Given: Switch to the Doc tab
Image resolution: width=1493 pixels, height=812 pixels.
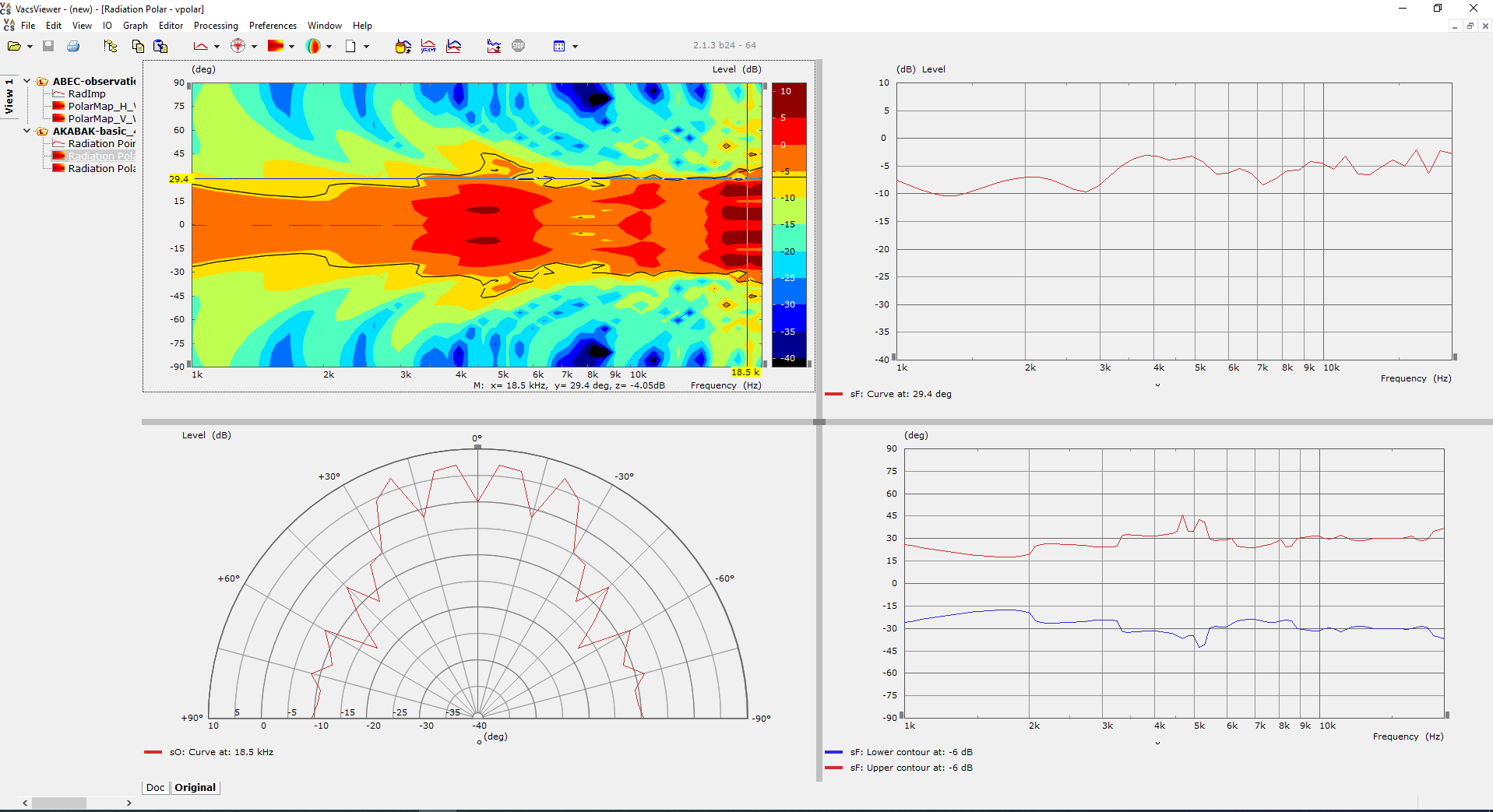Looking at the screenshot, I should pos(156,787).
